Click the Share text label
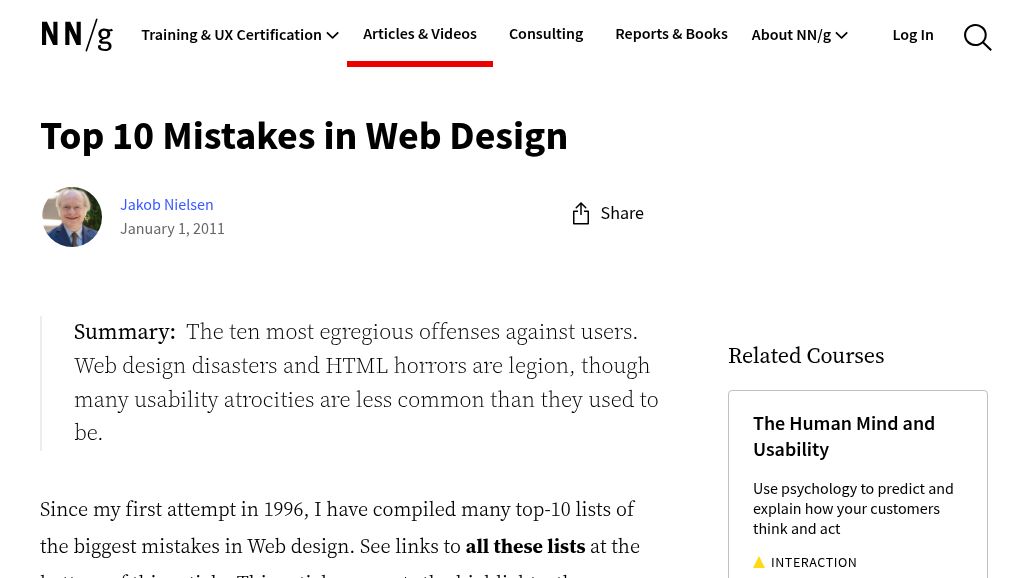This screenshot has height=578, width=1028. (622, 213)
